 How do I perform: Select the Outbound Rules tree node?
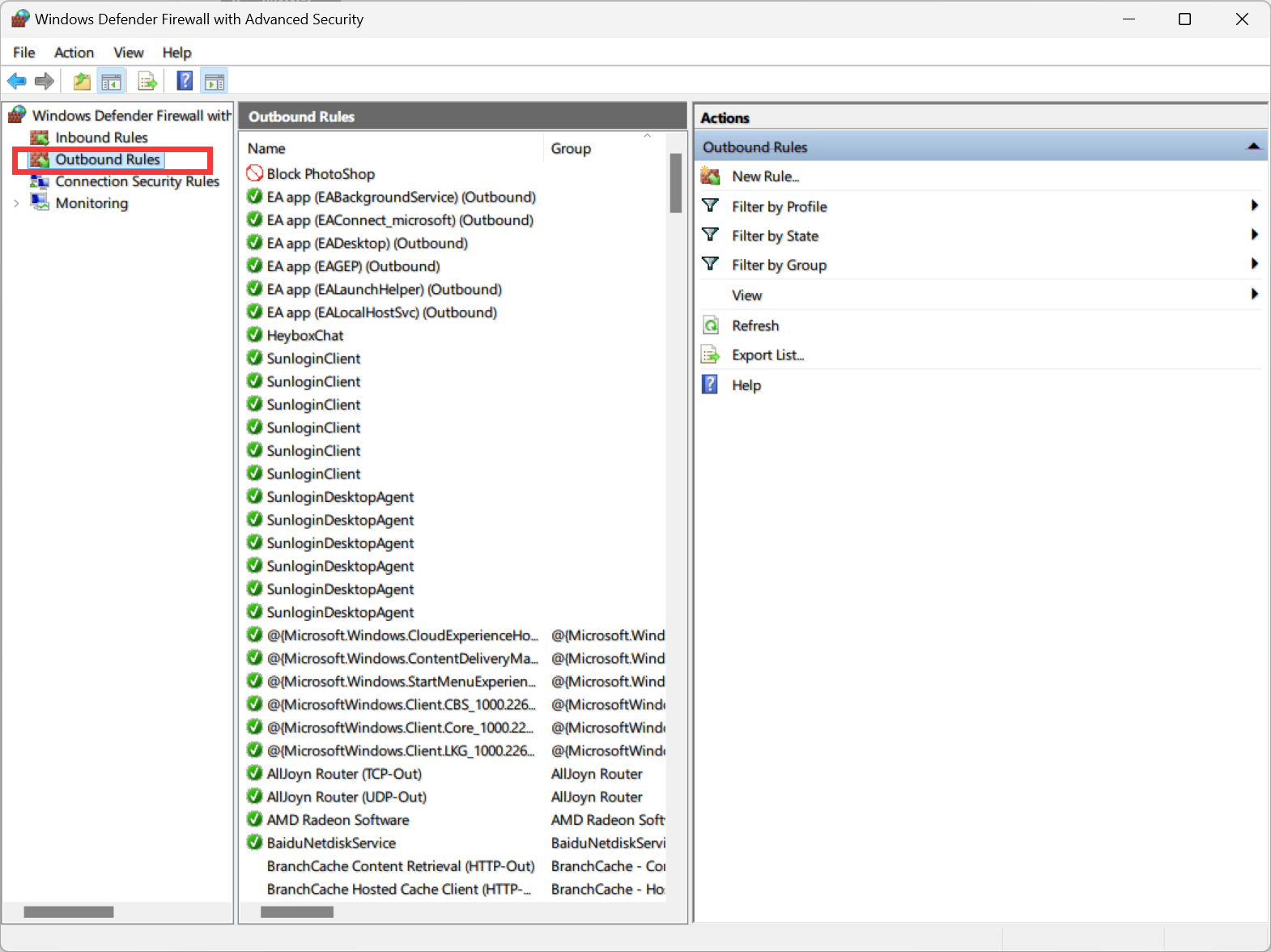(x=108, y=159)
